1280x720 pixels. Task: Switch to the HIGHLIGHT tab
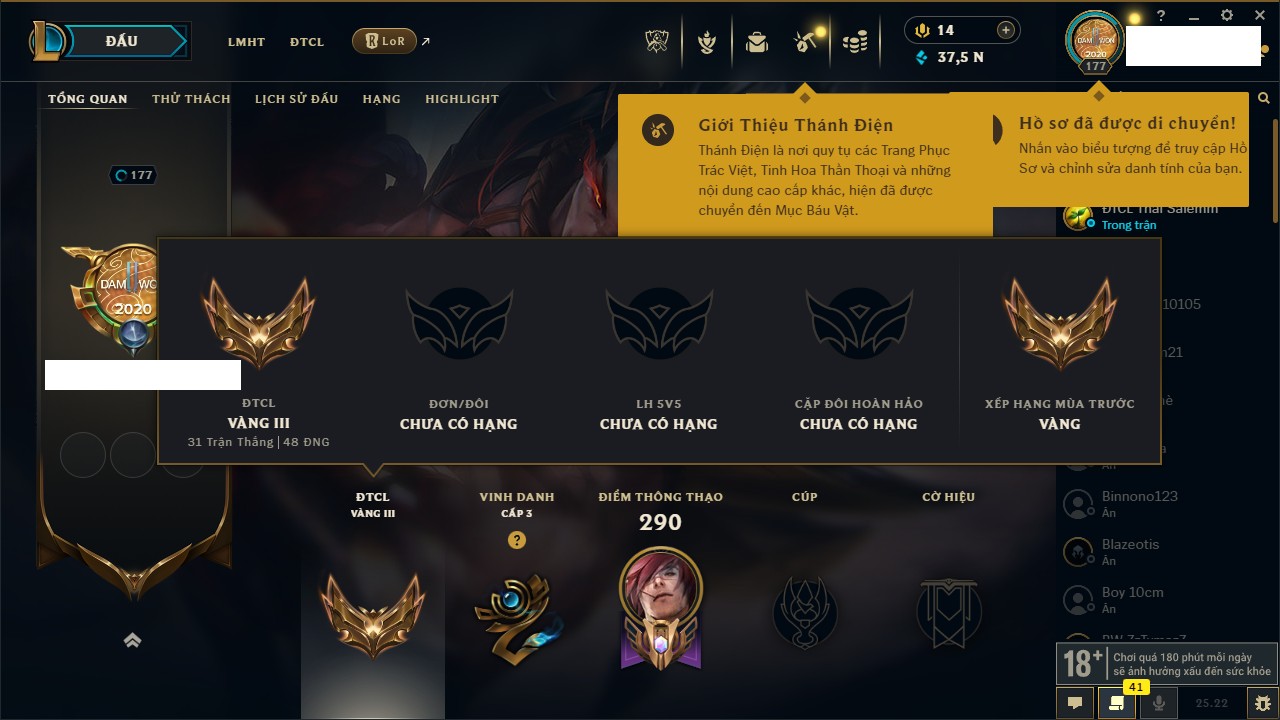461,99
